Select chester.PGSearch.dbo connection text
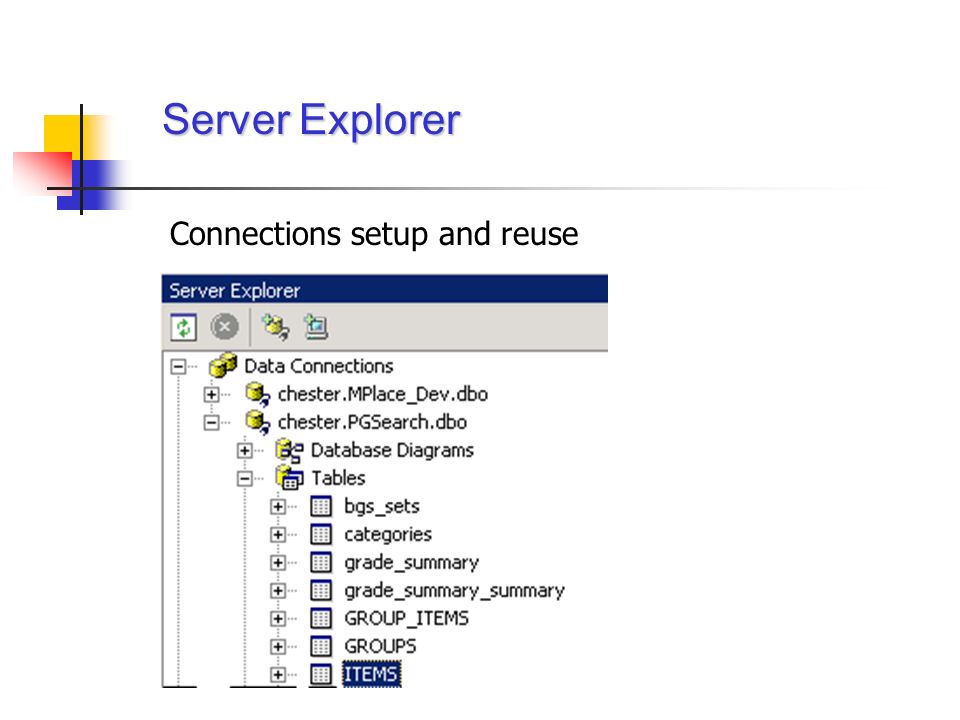This screenshot has height=720, width=960. (x=372, y=422)
